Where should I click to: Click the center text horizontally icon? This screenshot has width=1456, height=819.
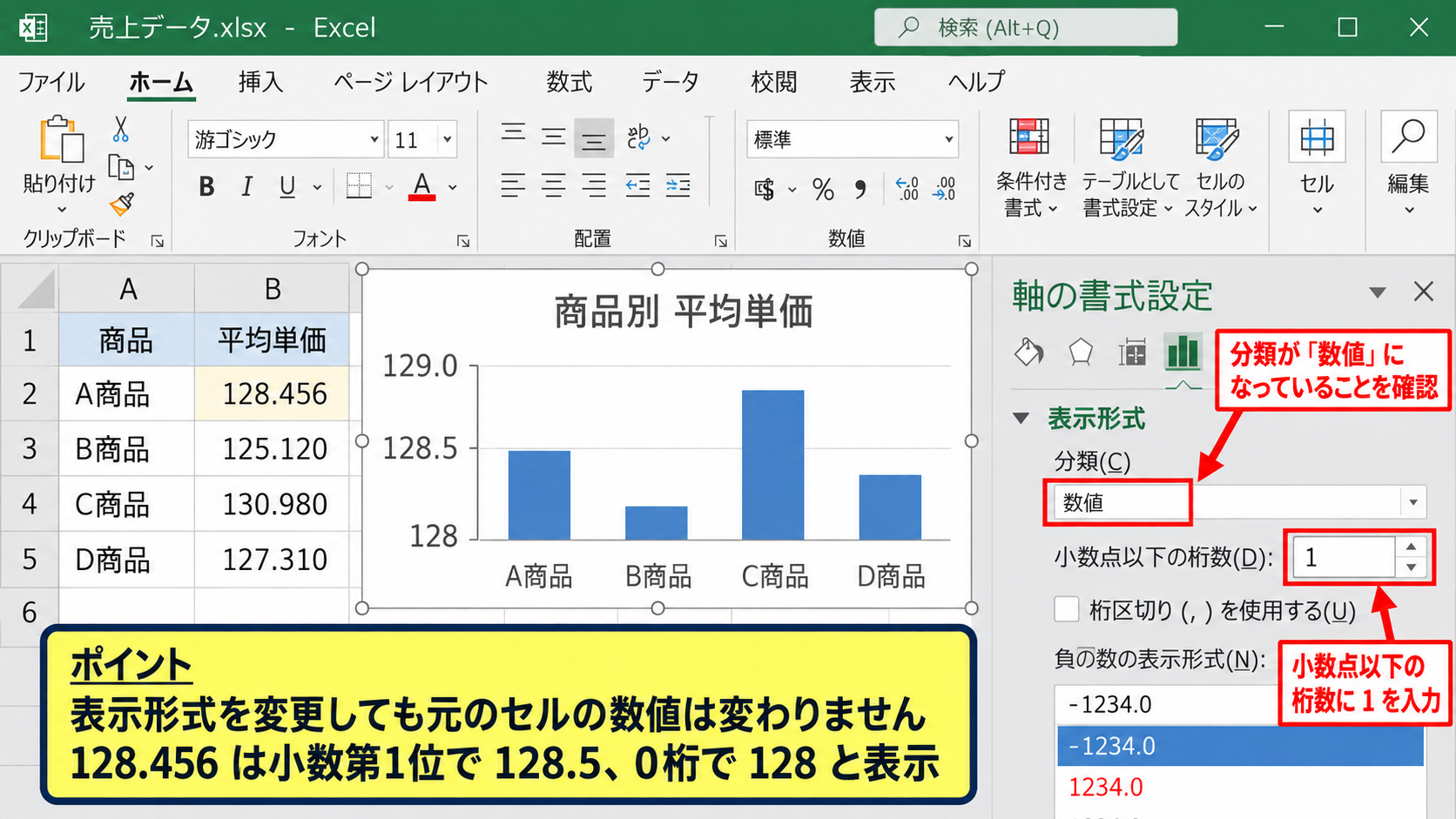(554, 185)
